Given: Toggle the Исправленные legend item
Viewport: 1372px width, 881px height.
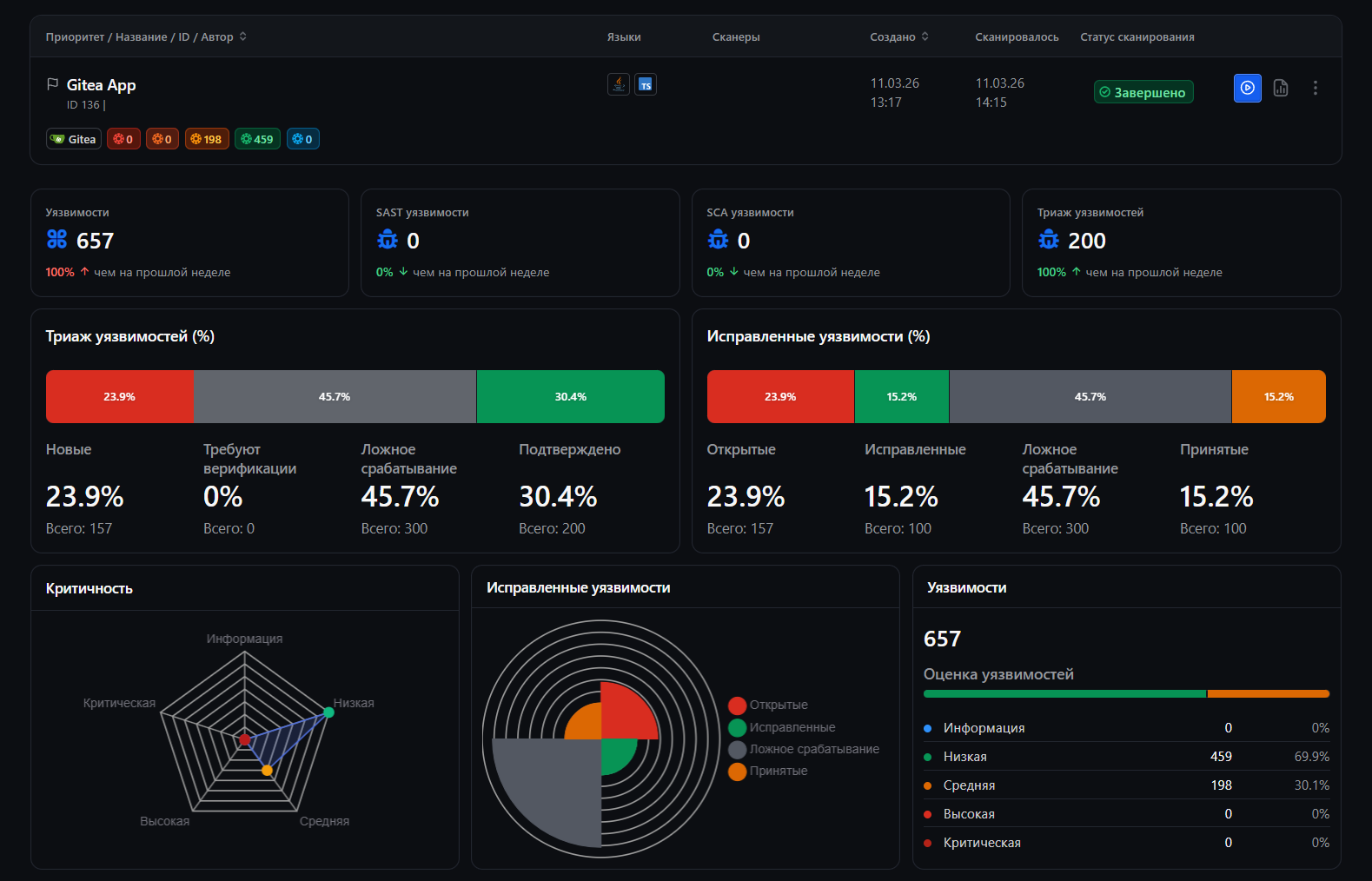Looking at the screenshot, I should click(782, 727).
